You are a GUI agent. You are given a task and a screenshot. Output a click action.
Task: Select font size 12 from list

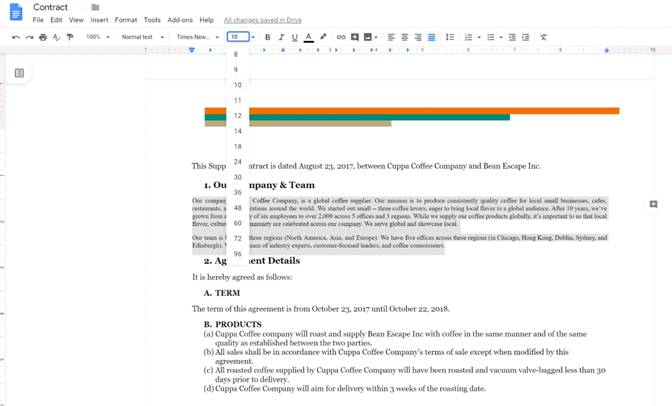[238, 116]
